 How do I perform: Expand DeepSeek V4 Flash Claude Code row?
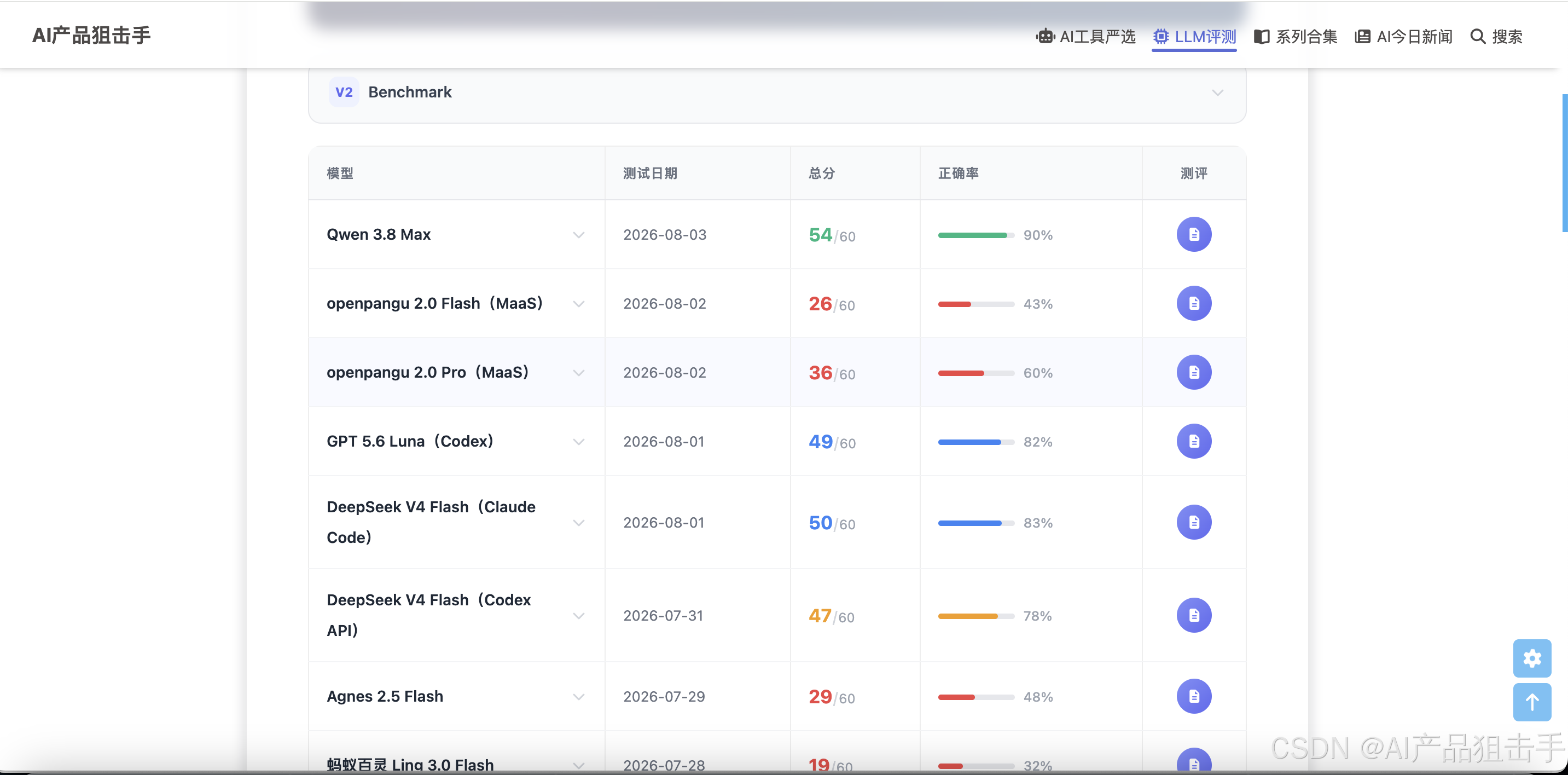[x=578, y=523]
